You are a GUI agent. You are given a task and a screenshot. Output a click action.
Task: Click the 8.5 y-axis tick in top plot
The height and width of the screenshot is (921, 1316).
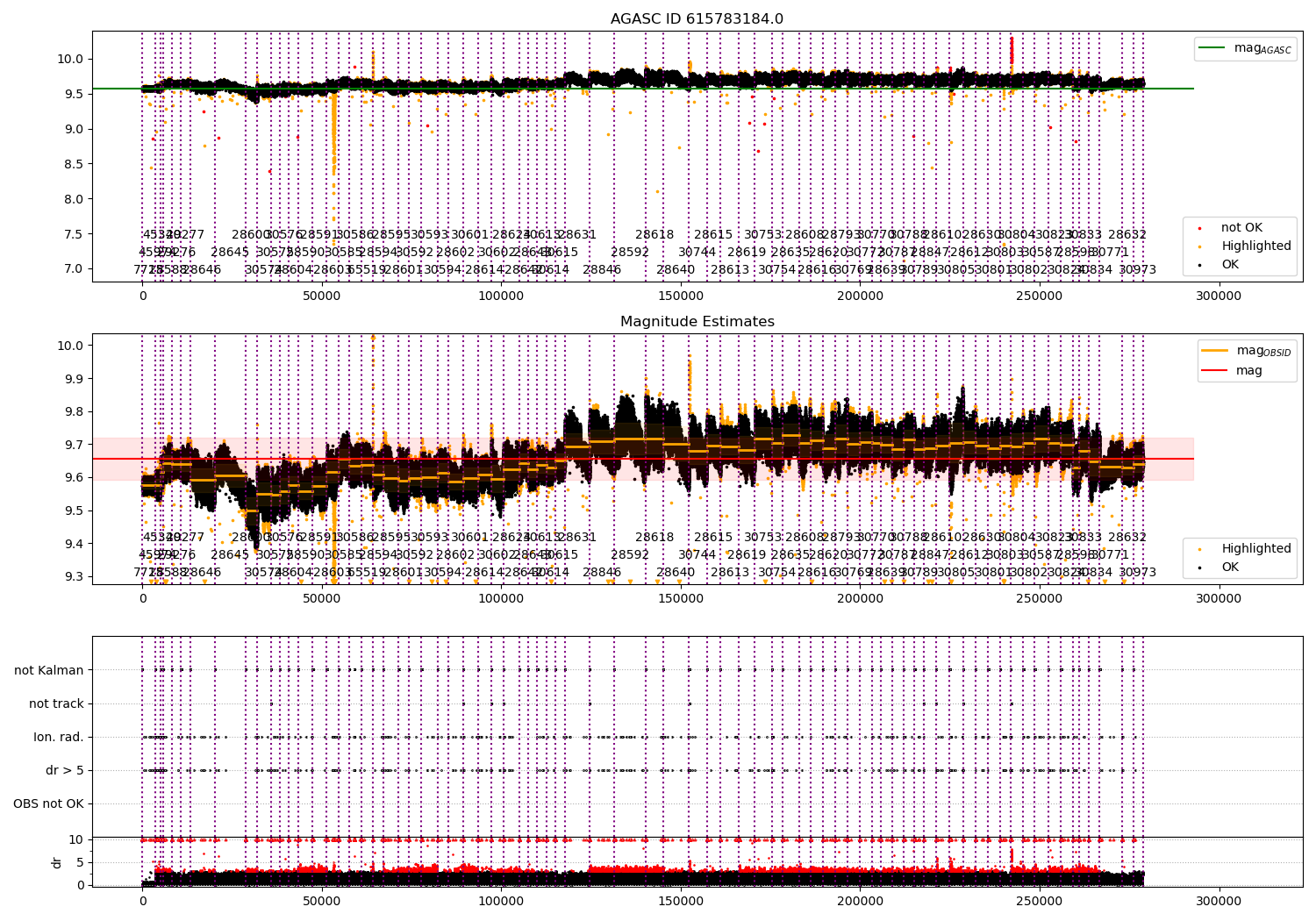tap(72, 164)
